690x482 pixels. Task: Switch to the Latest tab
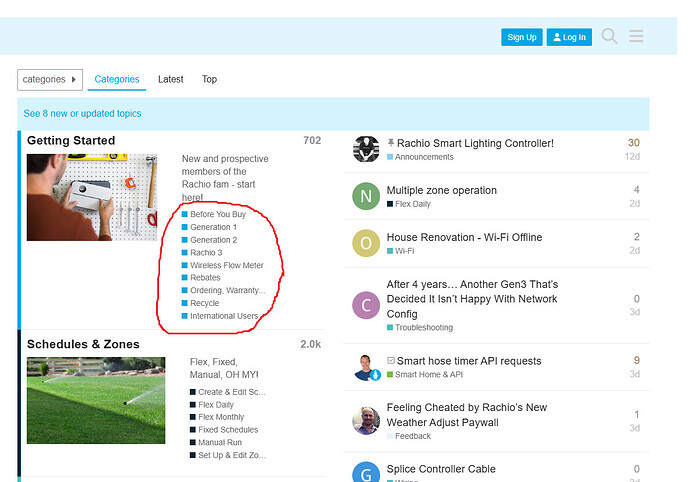pyautogui.click(x=171, y=79)
